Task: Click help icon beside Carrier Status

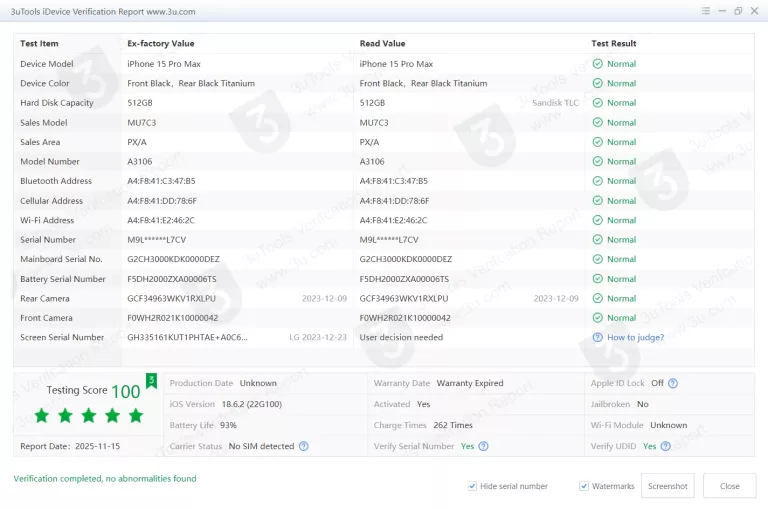Action: coord(303,446)
